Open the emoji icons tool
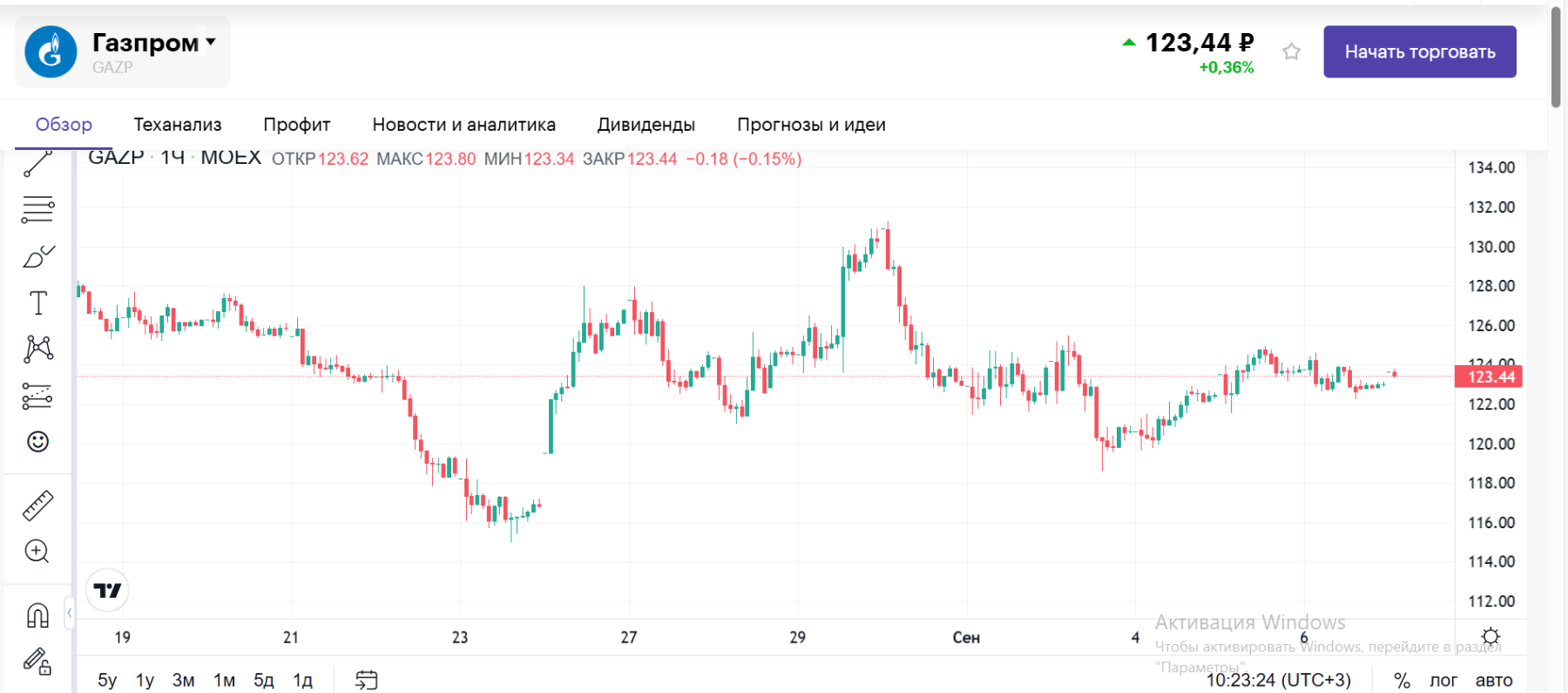Screen dimensions: 1568x693 click(x=37, y=442)
